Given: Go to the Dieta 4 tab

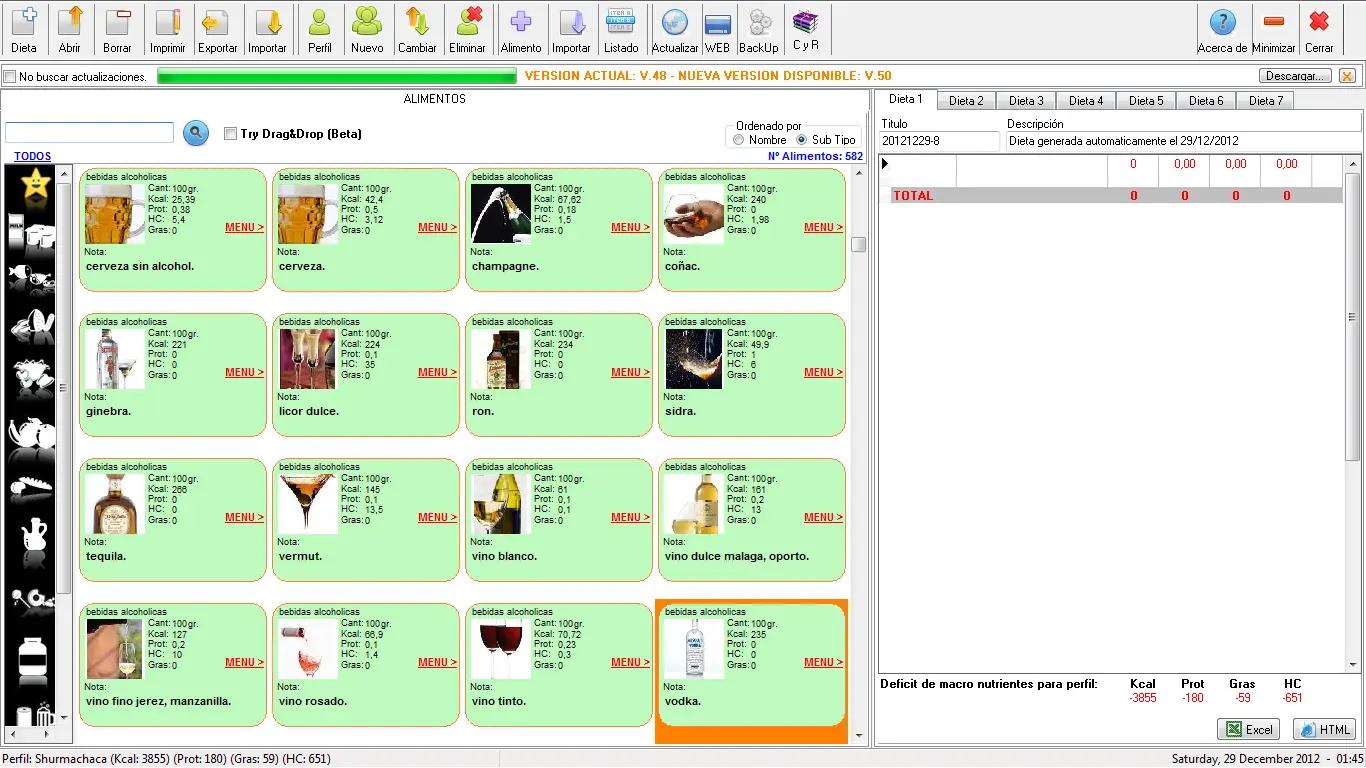Looking at the screenshot, I should 1086,101.
